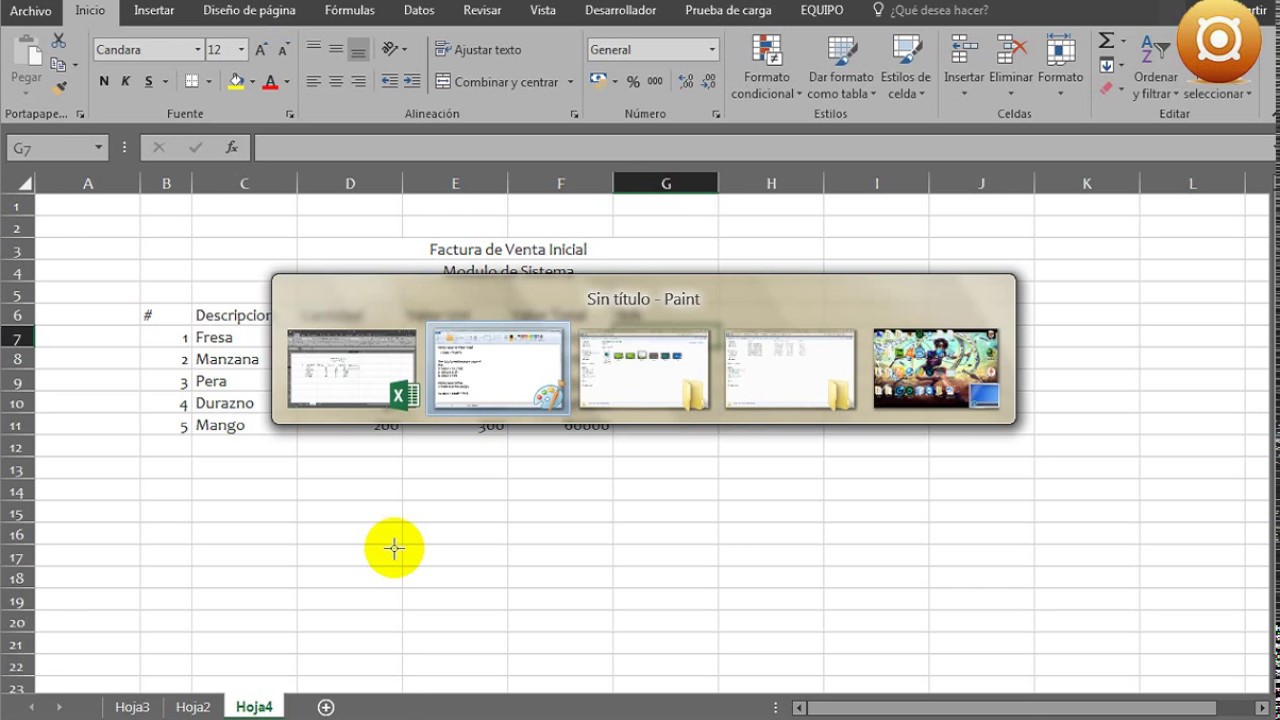Align text to bottom of cell

[359, 49]
